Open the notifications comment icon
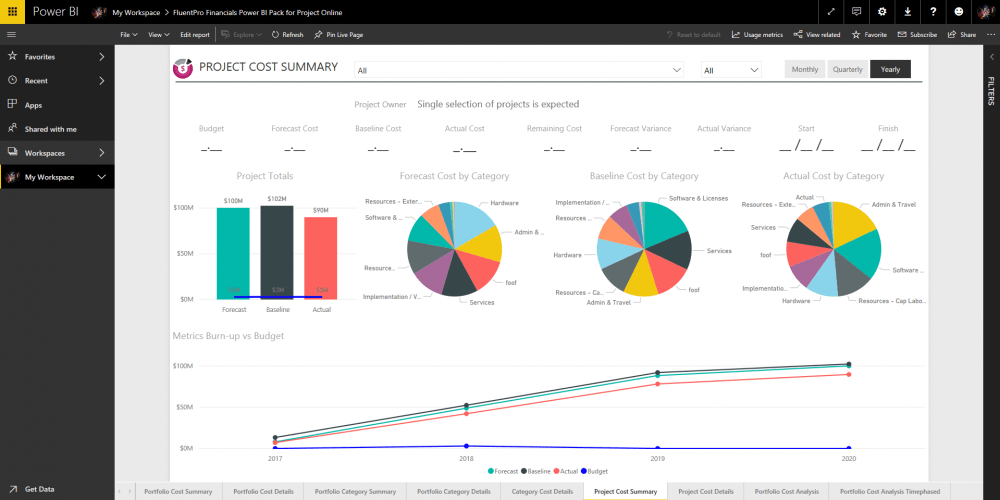 pyautogui.click(x=857, y=12)
